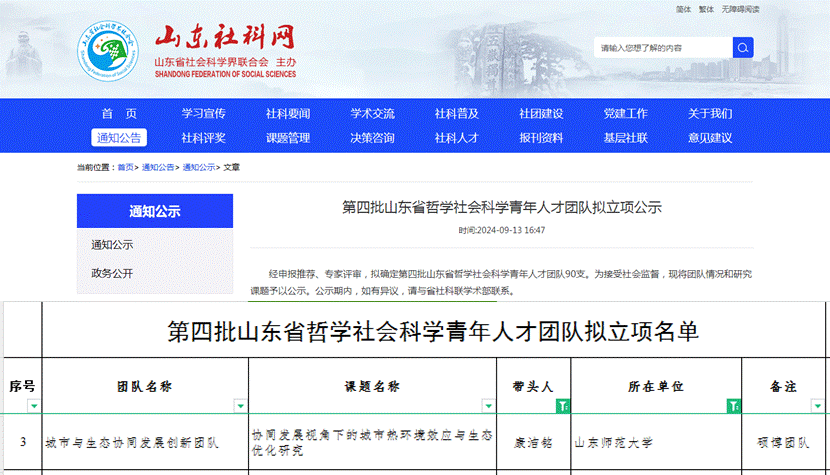830x475 pixels.
Task: Enable 无障碍阅读 accessibility mode
Action: tap(741, 9)
